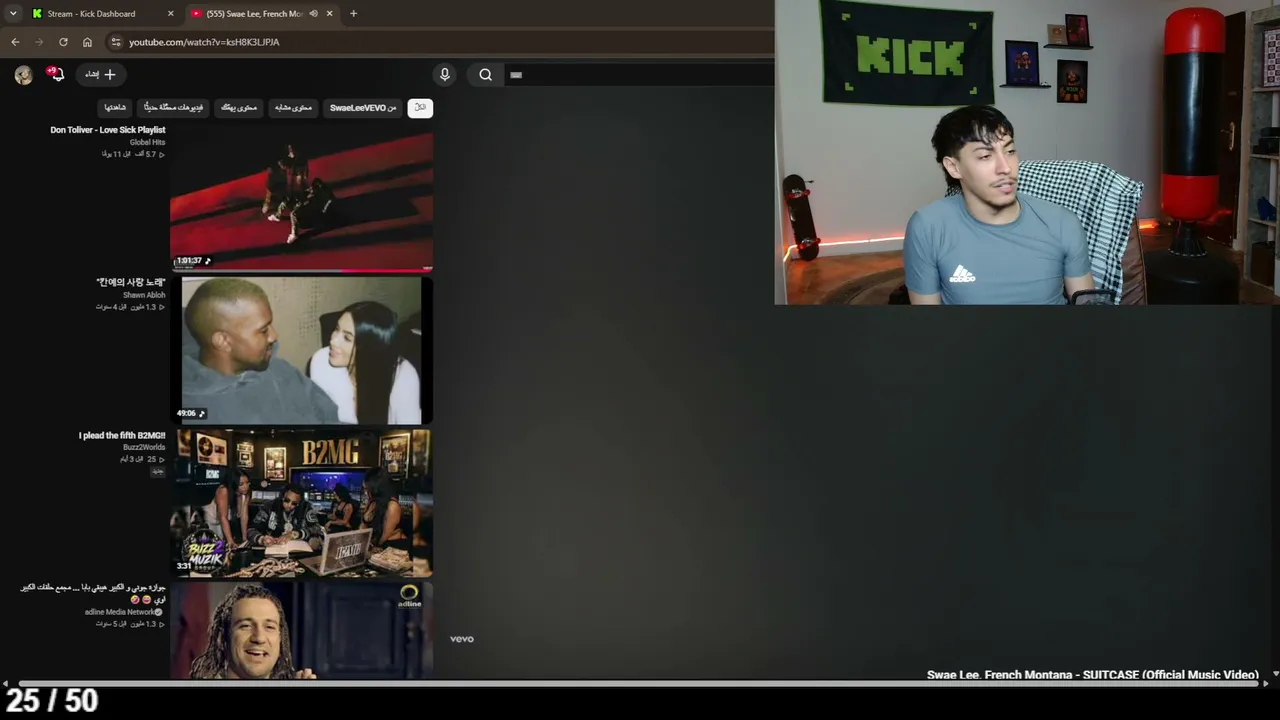The width and height of the screenshot is (1280, 720).
Task: Reload the YouTube page
Action: point(63,42)
